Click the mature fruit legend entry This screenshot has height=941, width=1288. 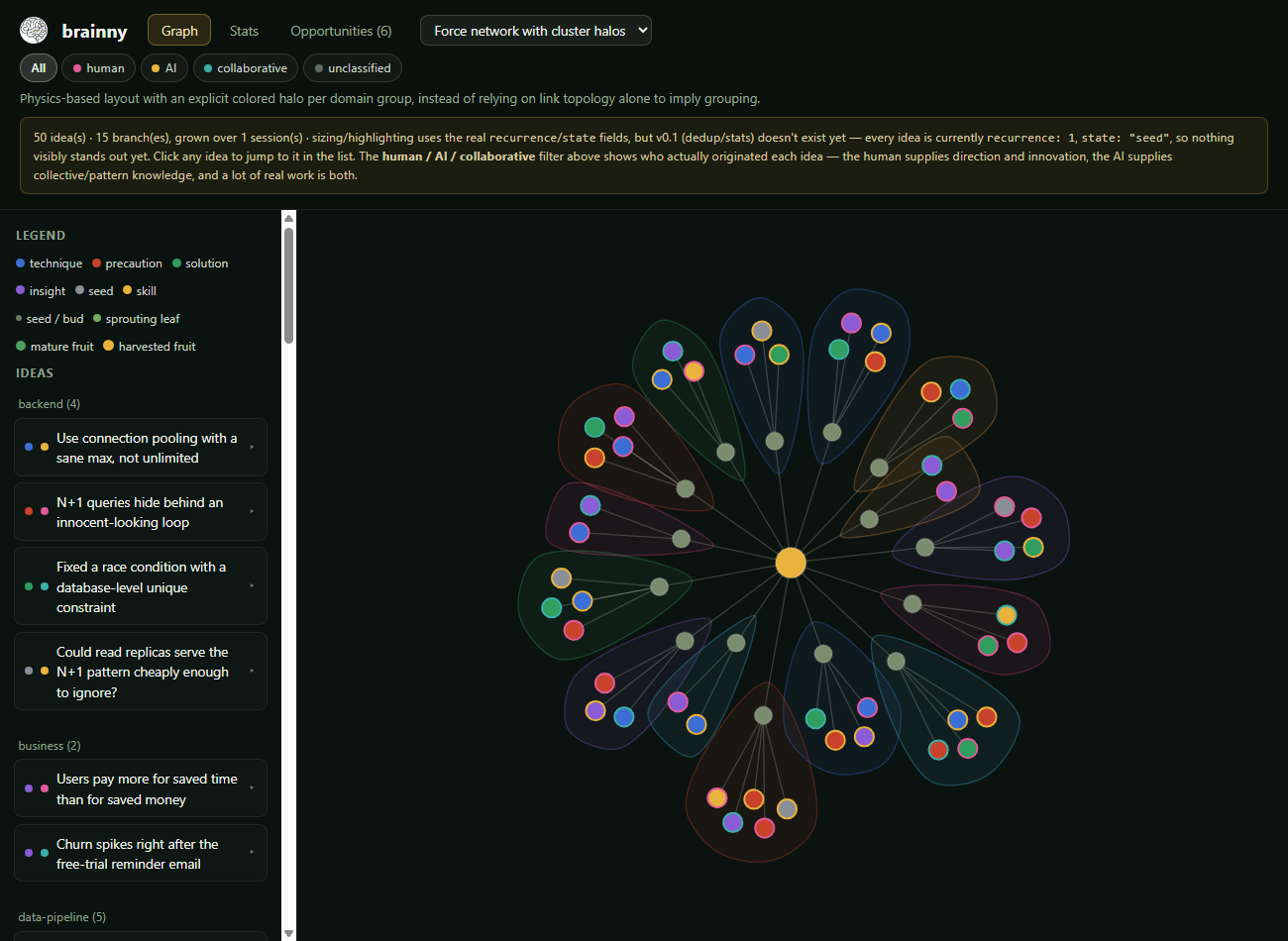[x=54, y=347]
